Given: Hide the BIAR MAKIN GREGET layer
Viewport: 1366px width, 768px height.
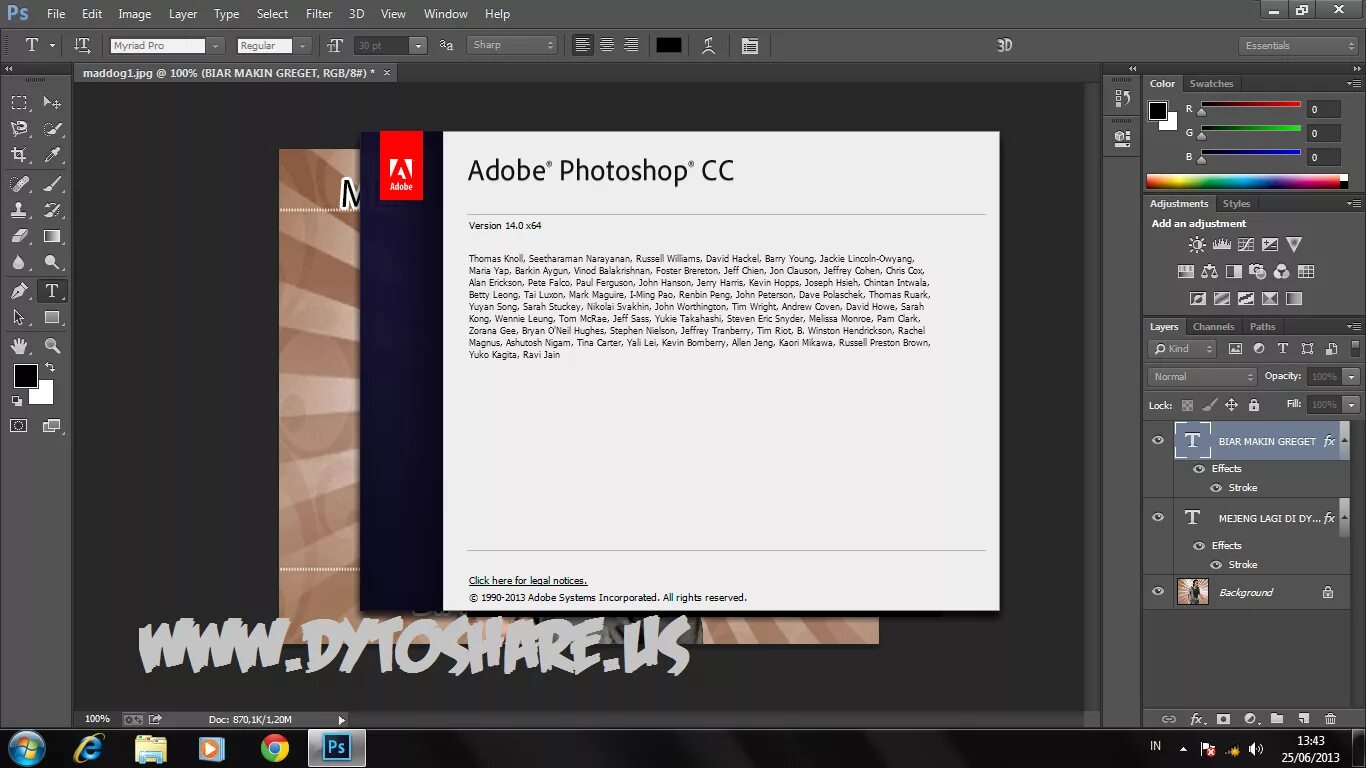Looking at the screenshot, I should click(1158, 440).
